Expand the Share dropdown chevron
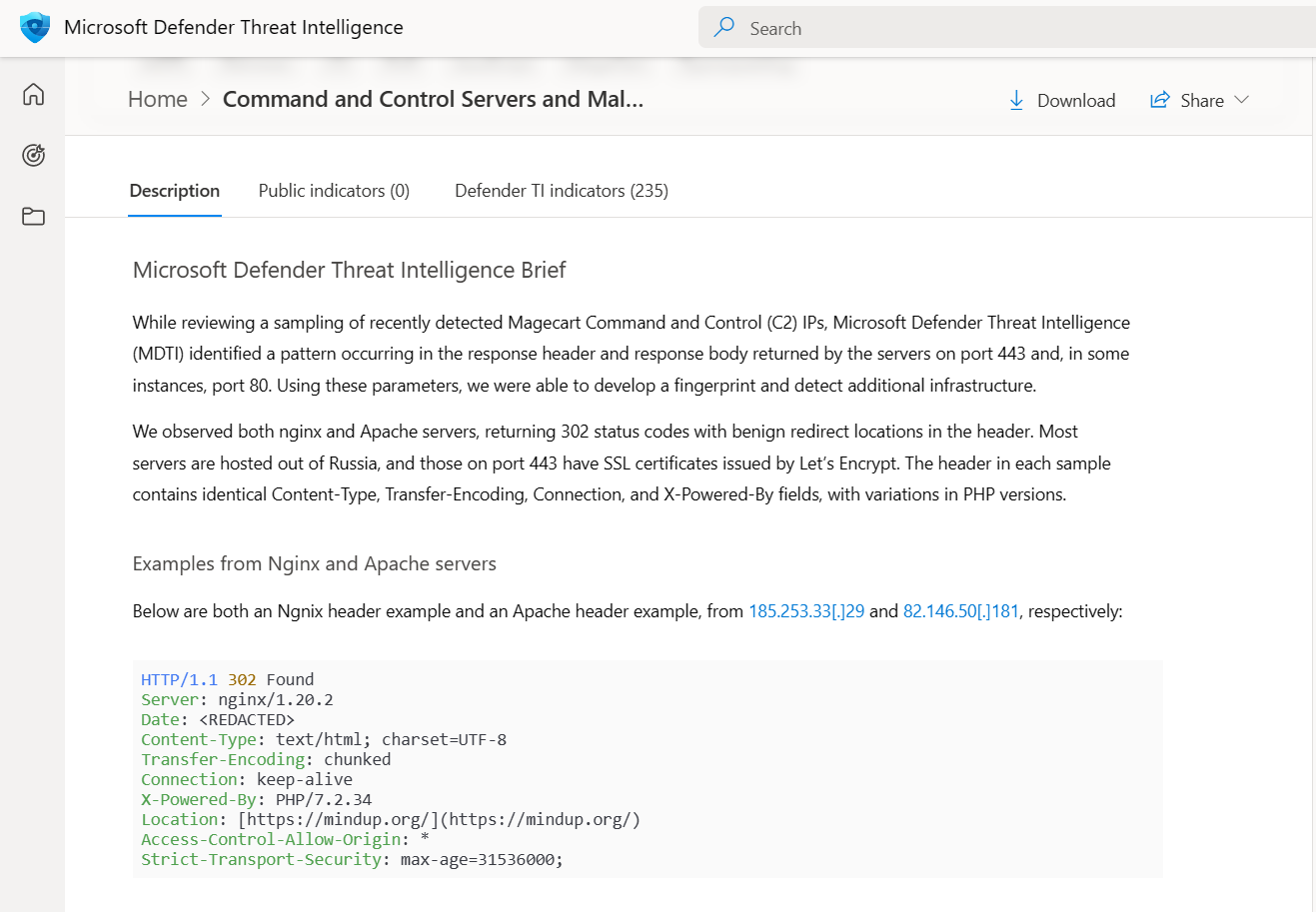 coord(1242,100)
